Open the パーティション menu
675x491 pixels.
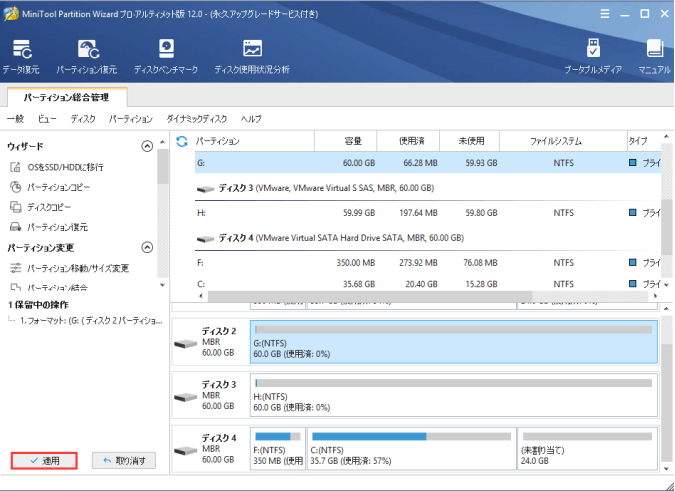[x=130, y=119]
